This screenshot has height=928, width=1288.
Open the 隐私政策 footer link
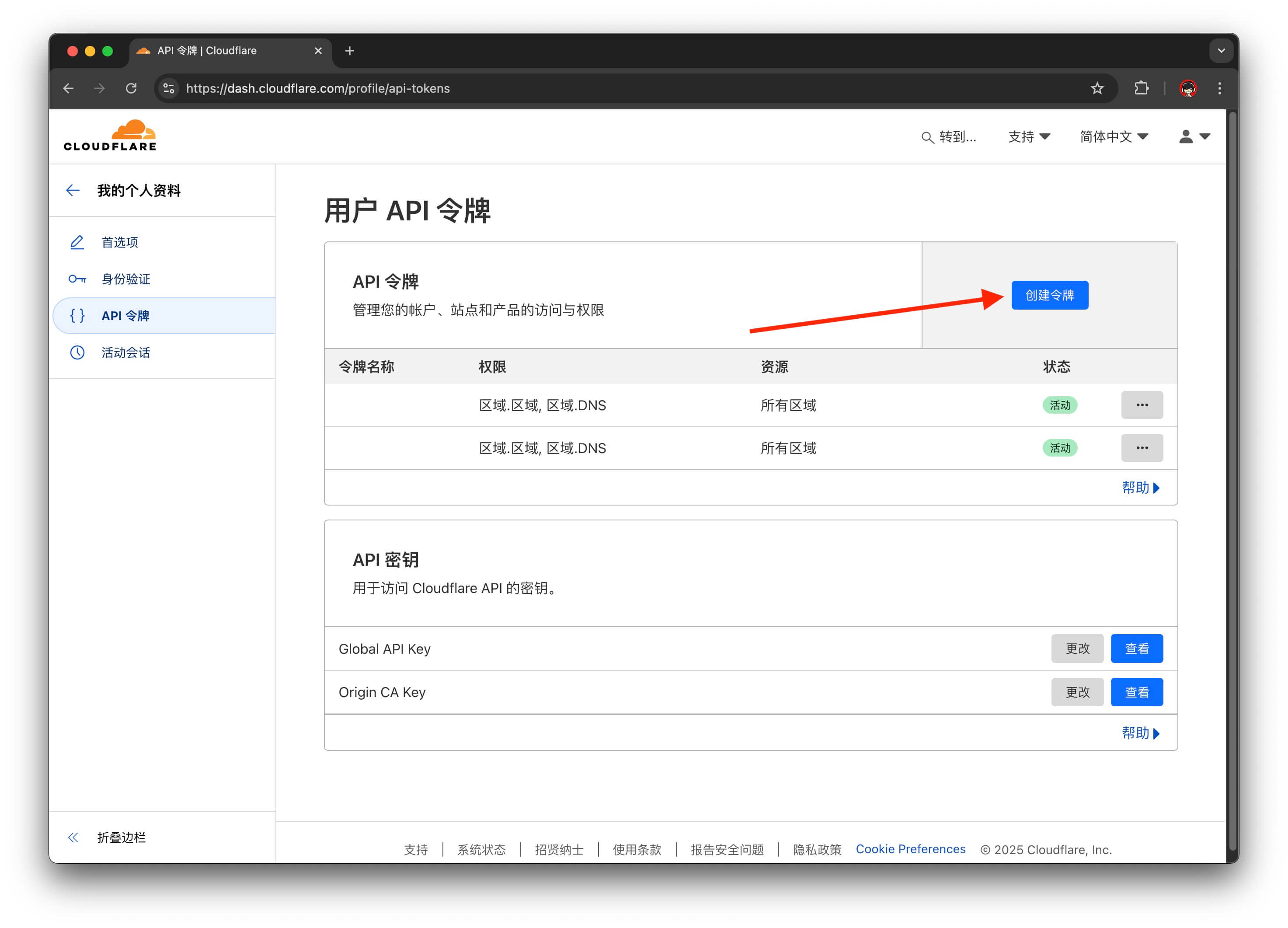click(x=817, y=850)
